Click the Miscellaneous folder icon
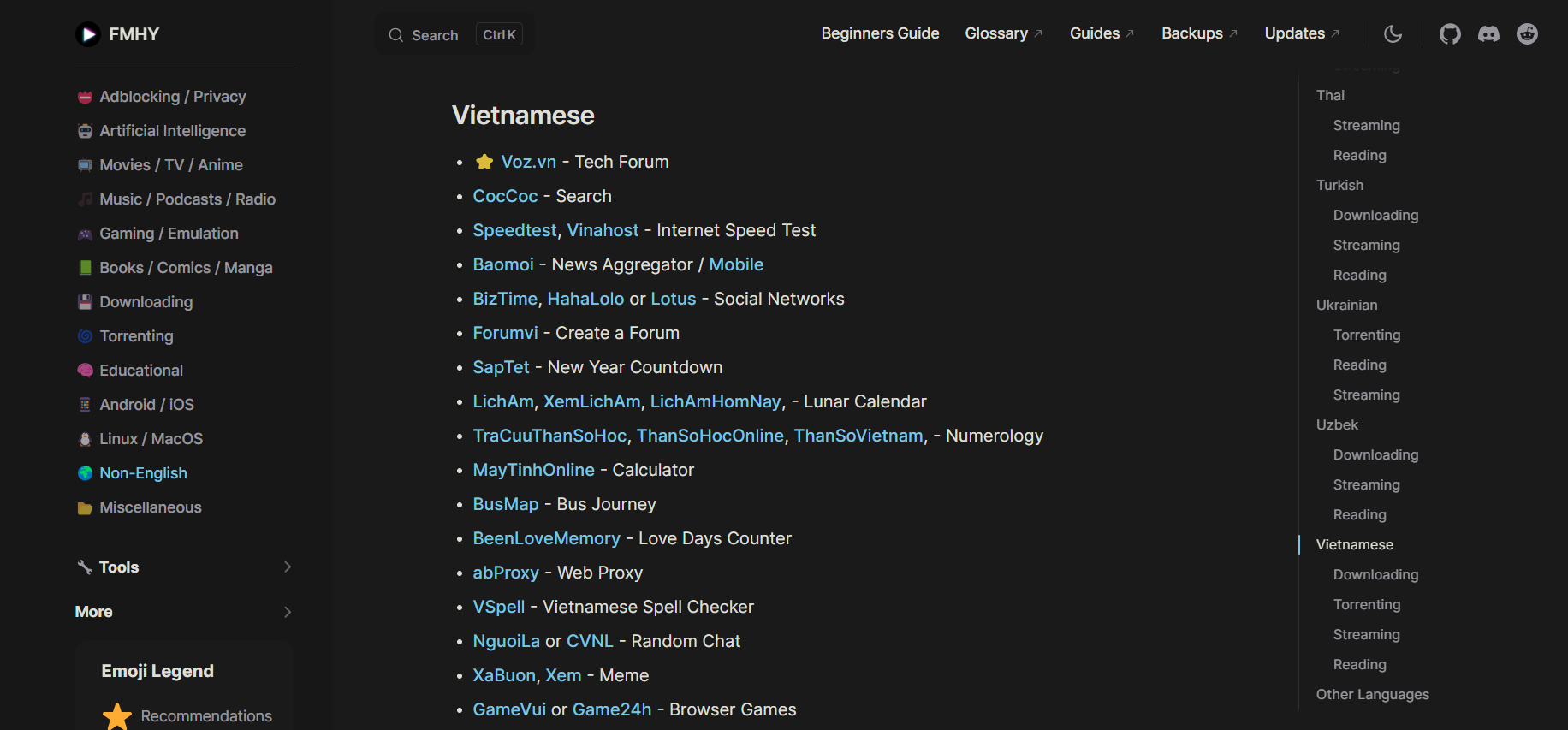Viewport: 1568px width, 730px height. coord(85,507)
